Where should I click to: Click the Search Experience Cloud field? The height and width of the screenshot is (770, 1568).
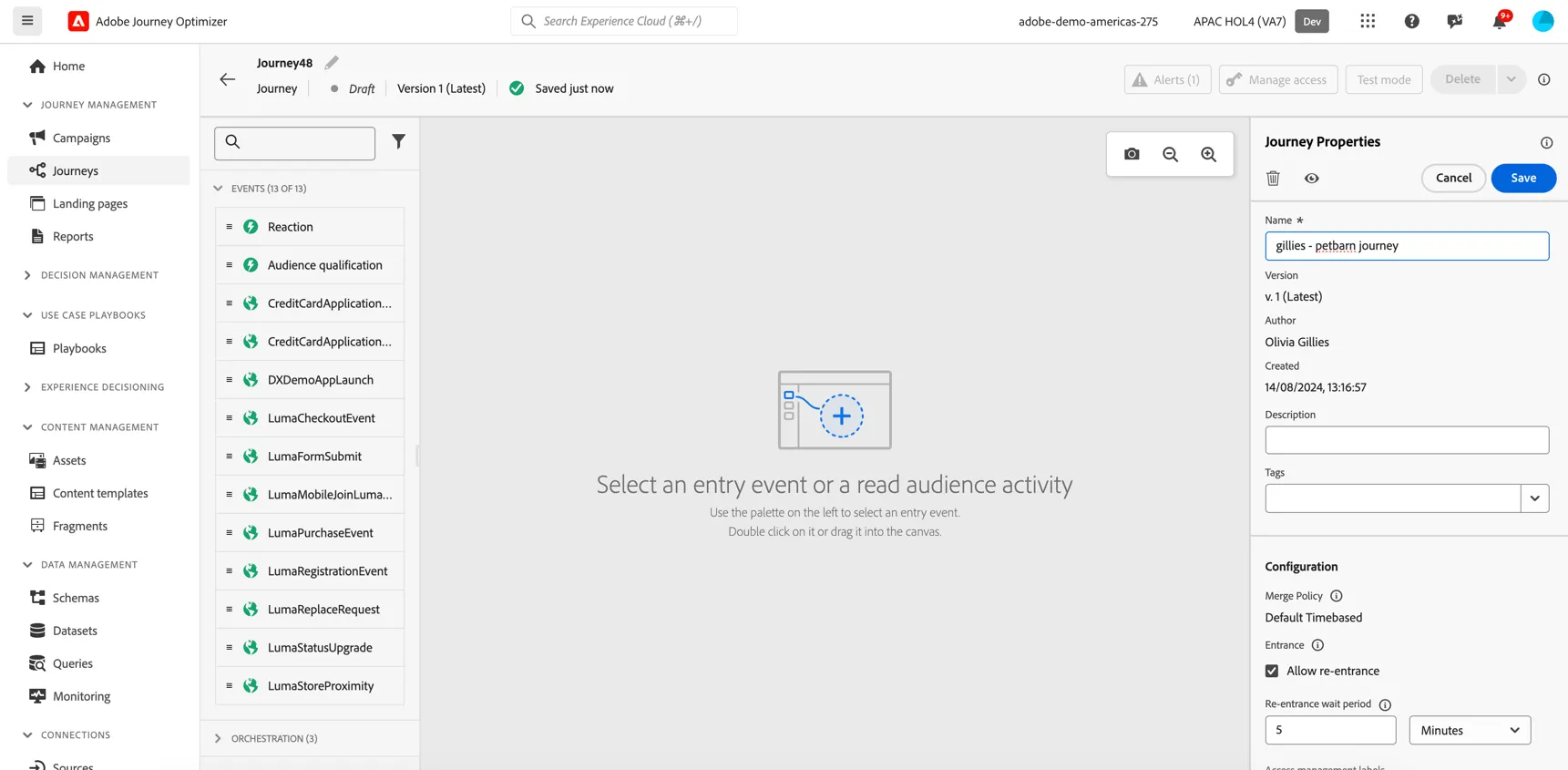(624, 21)
